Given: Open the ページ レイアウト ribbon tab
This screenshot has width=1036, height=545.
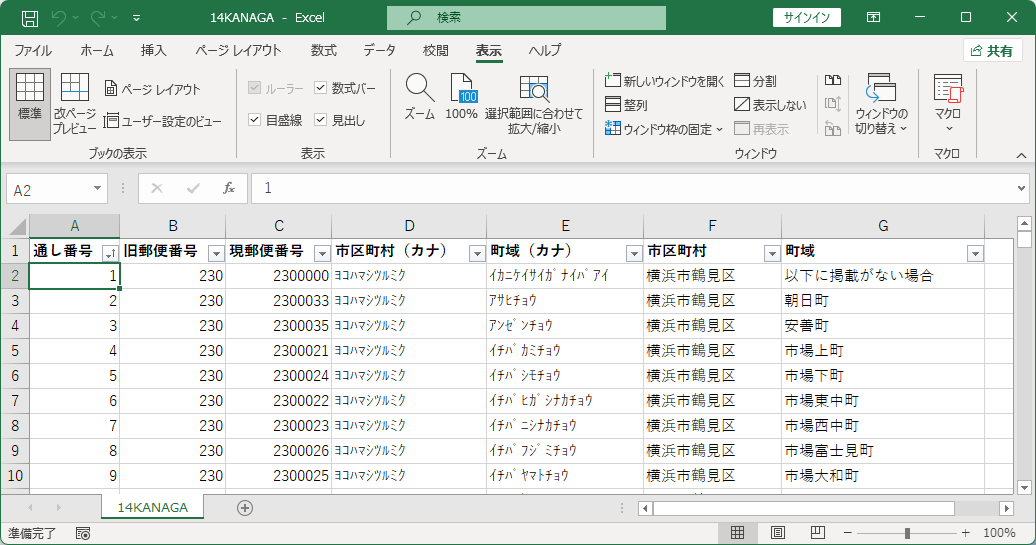Looking at the screenshot, I should pos(238,50).
